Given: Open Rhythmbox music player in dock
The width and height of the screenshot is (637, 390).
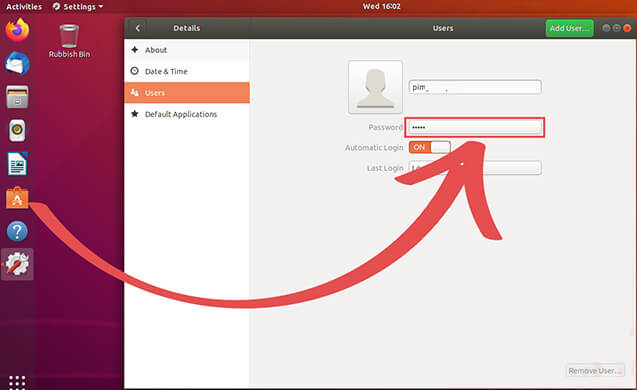Looking at the screenshot, I should tap(17, 130).
